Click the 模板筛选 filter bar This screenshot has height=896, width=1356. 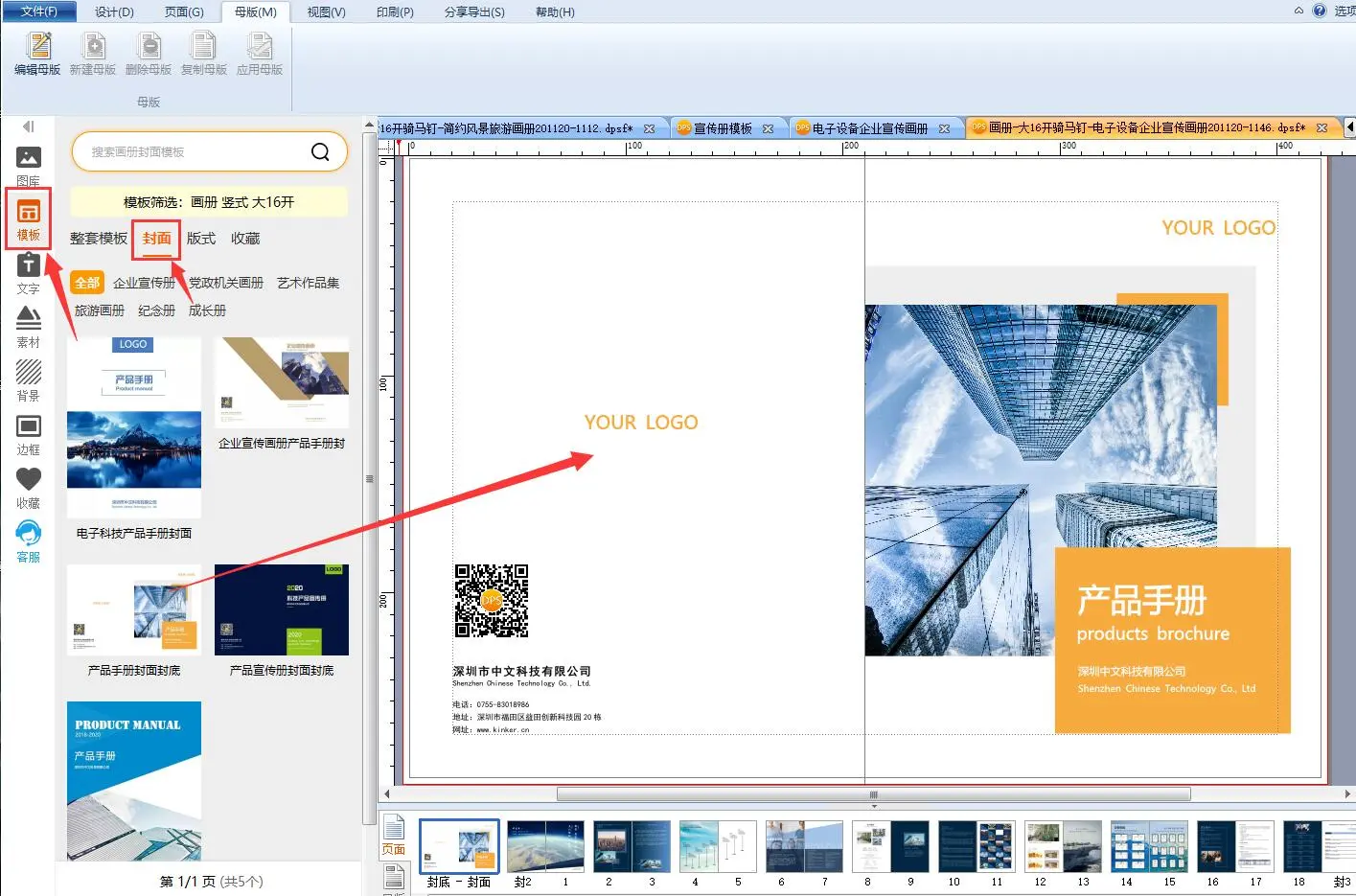click(209, 202)
